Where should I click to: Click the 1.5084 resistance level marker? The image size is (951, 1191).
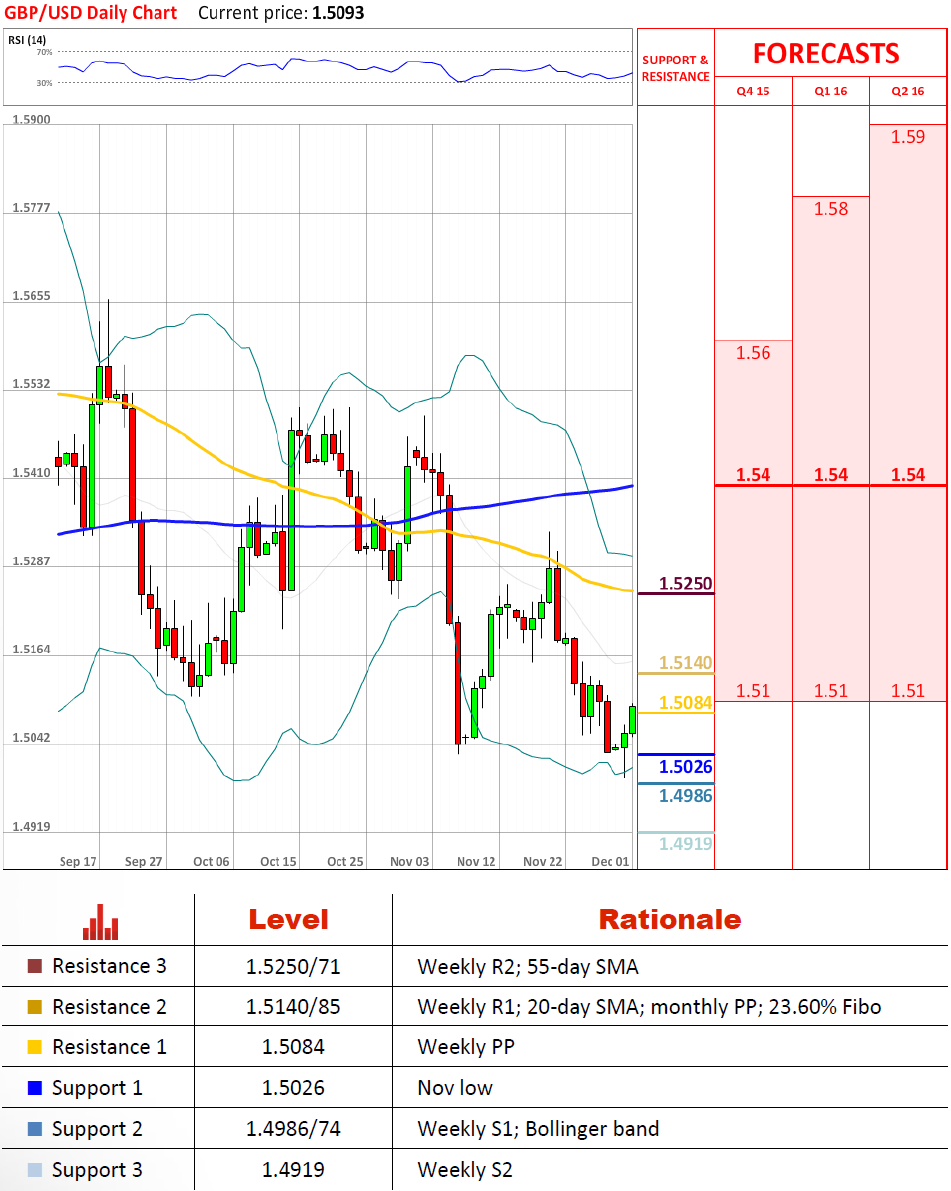pos(685,703)
